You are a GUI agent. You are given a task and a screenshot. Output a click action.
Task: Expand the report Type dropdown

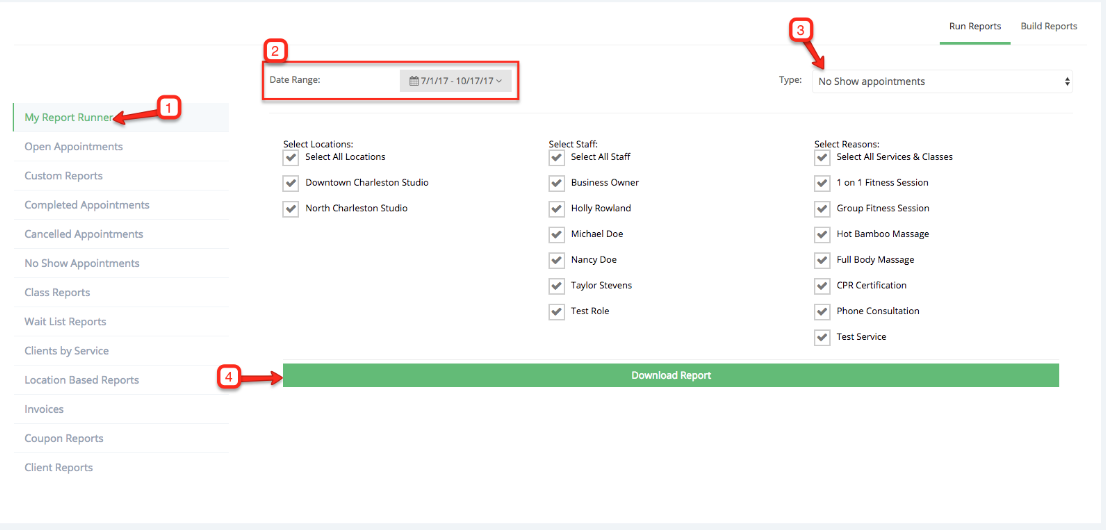(x=940, y=81)
